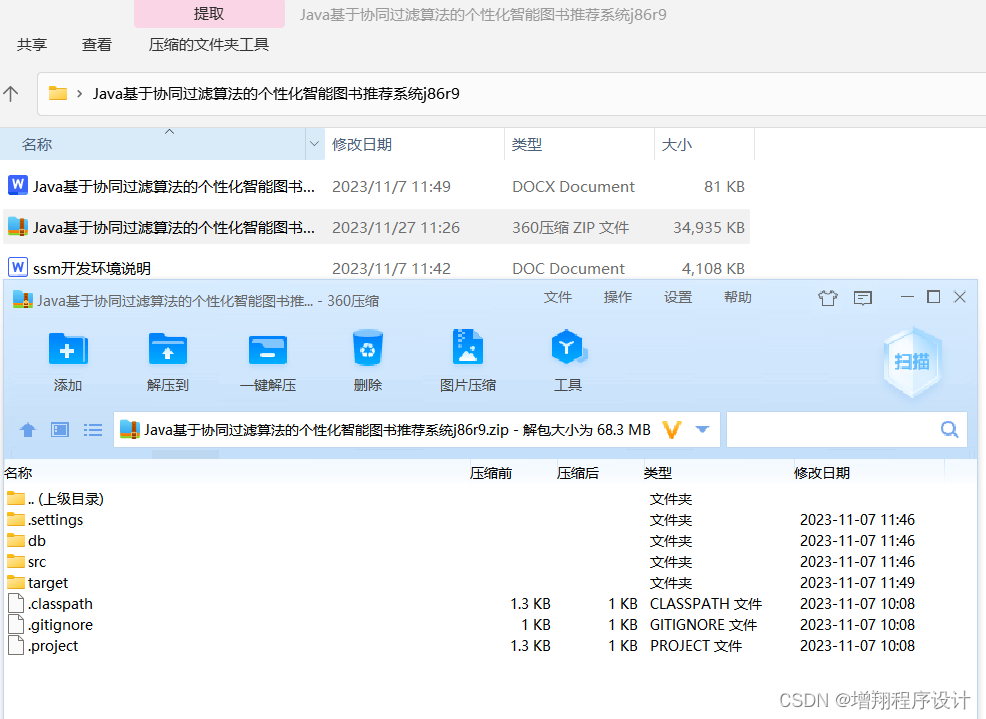Click the 'DOC Document' type cell

568,269
